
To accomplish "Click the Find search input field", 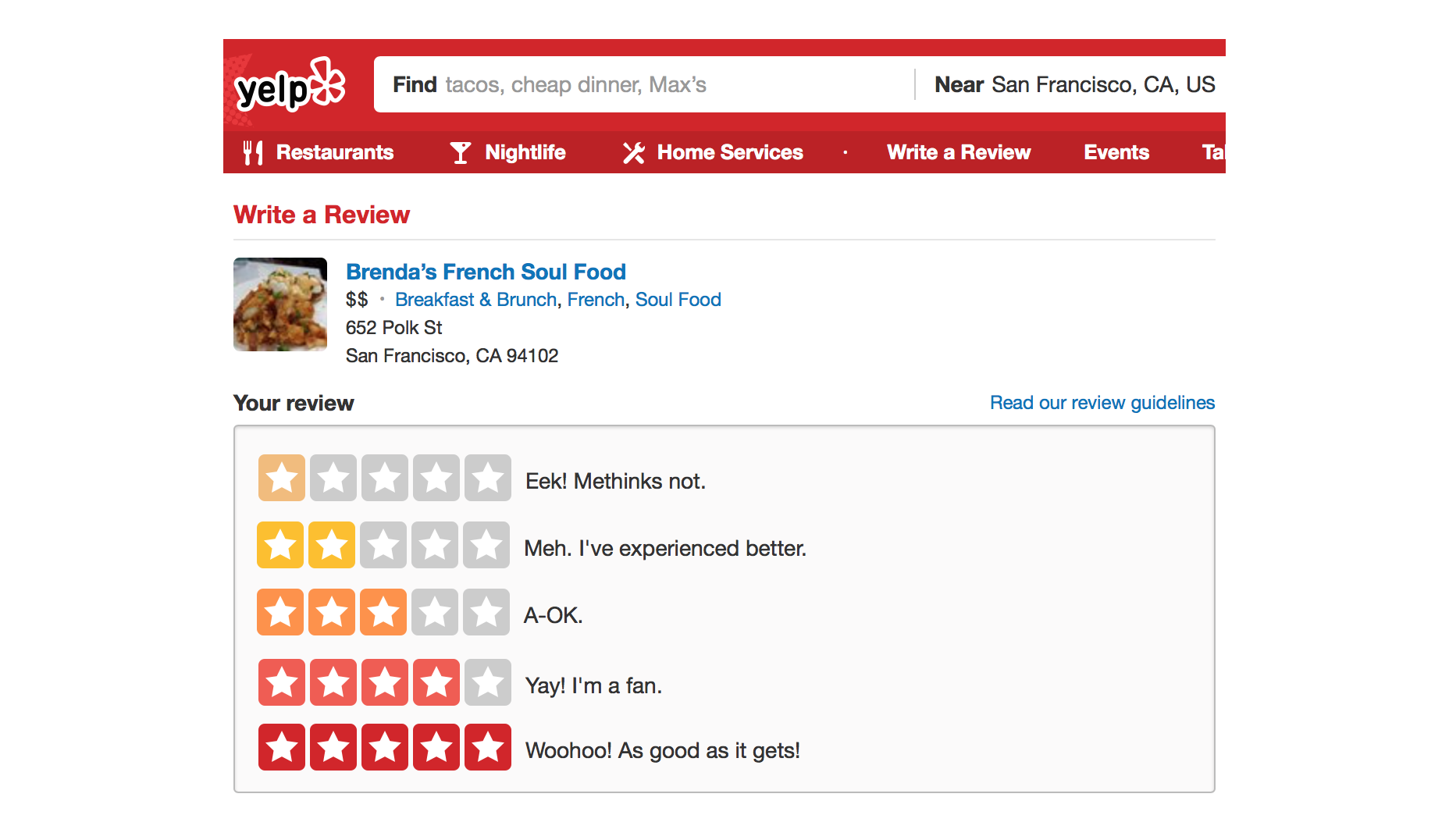I will pyautogui.click(x=640, y=84).
